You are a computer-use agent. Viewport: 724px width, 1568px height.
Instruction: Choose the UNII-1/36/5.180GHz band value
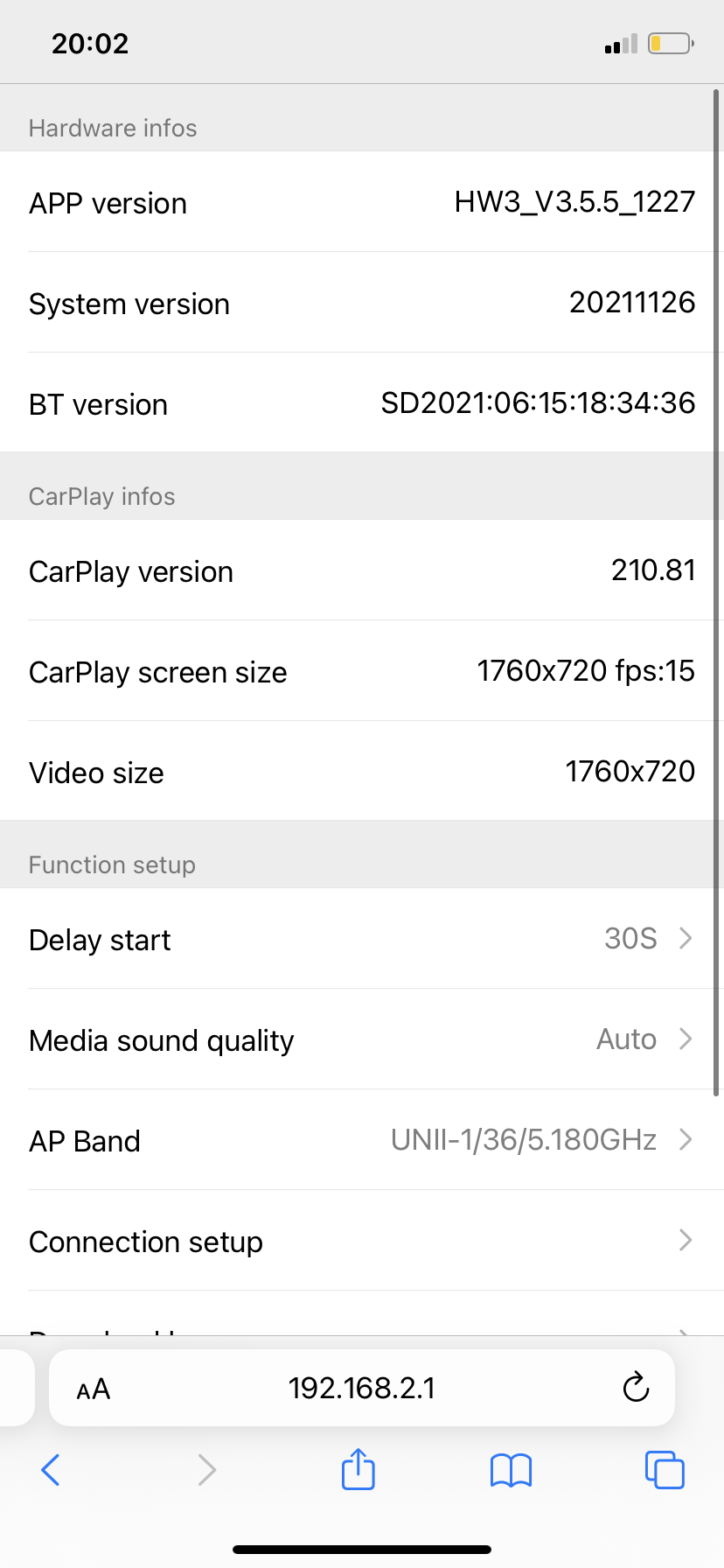[524, 1139]
